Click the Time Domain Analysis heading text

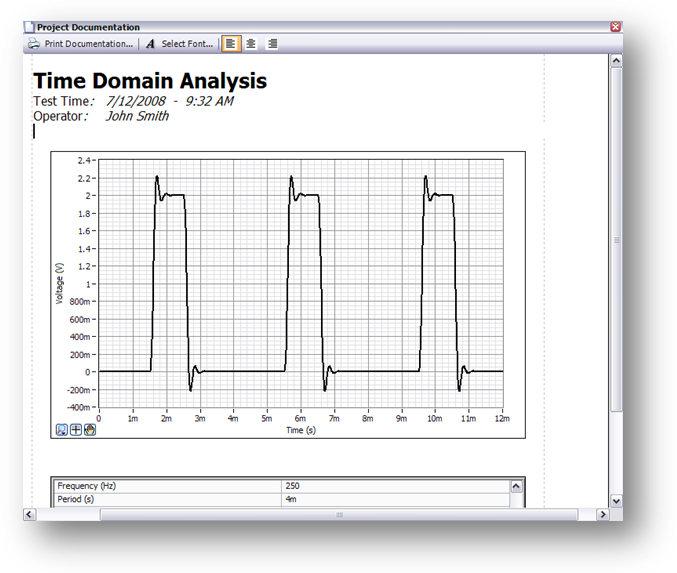(x=150, y=81)
